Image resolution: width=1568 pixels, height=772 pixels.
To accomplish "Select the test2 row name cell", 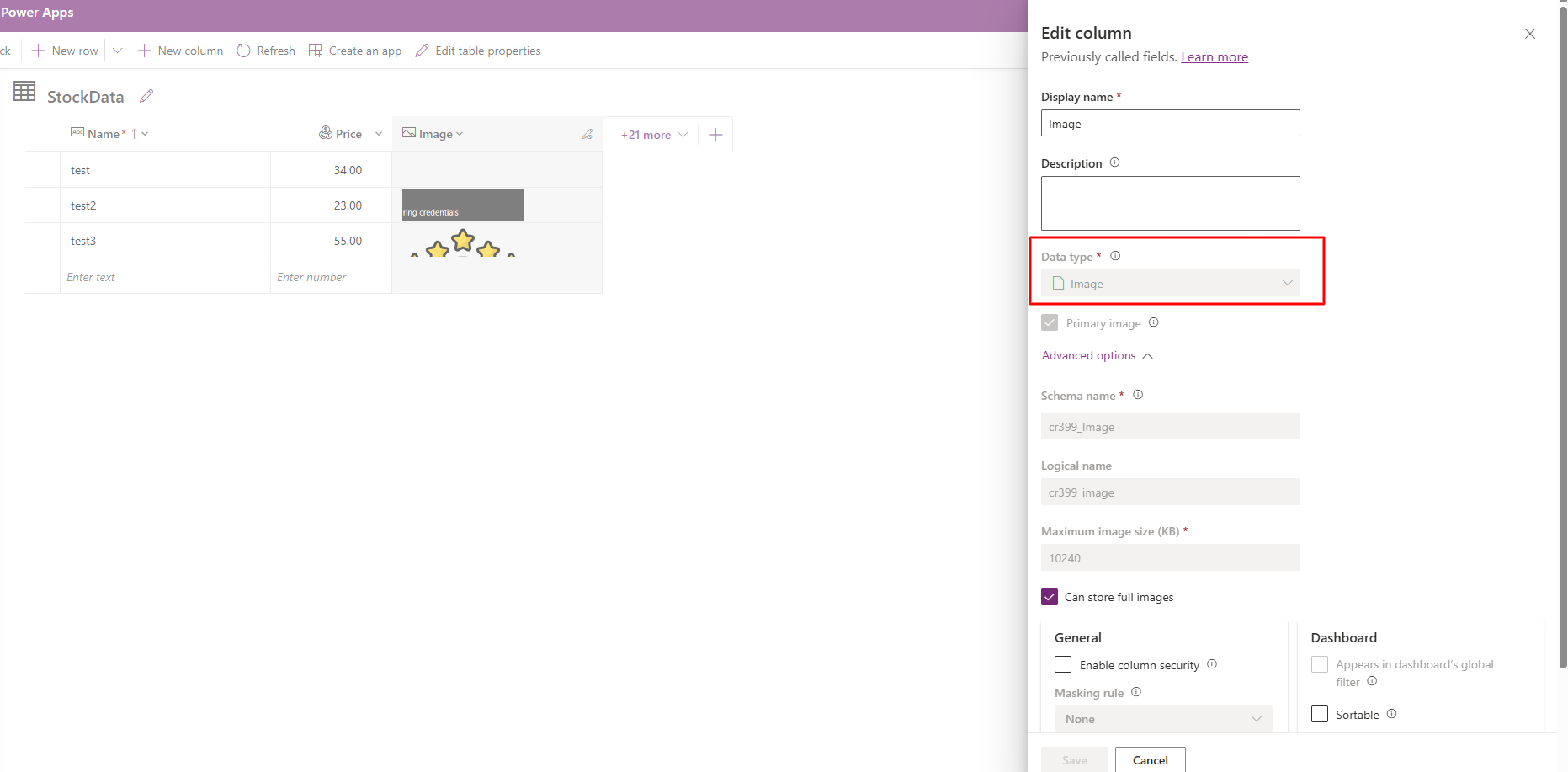I will point(165,205).
